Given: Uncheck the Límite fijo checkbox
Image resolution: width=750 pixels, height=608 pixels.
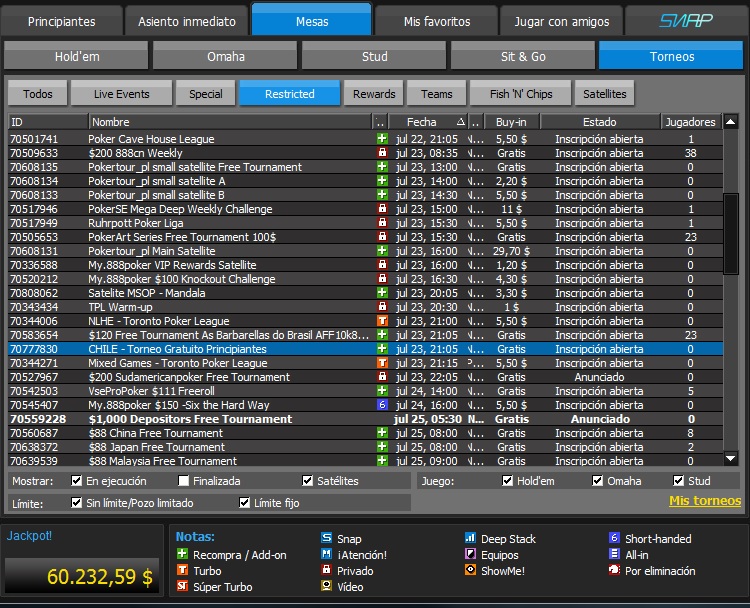Looking at the screenshot, I should [244, 503].
